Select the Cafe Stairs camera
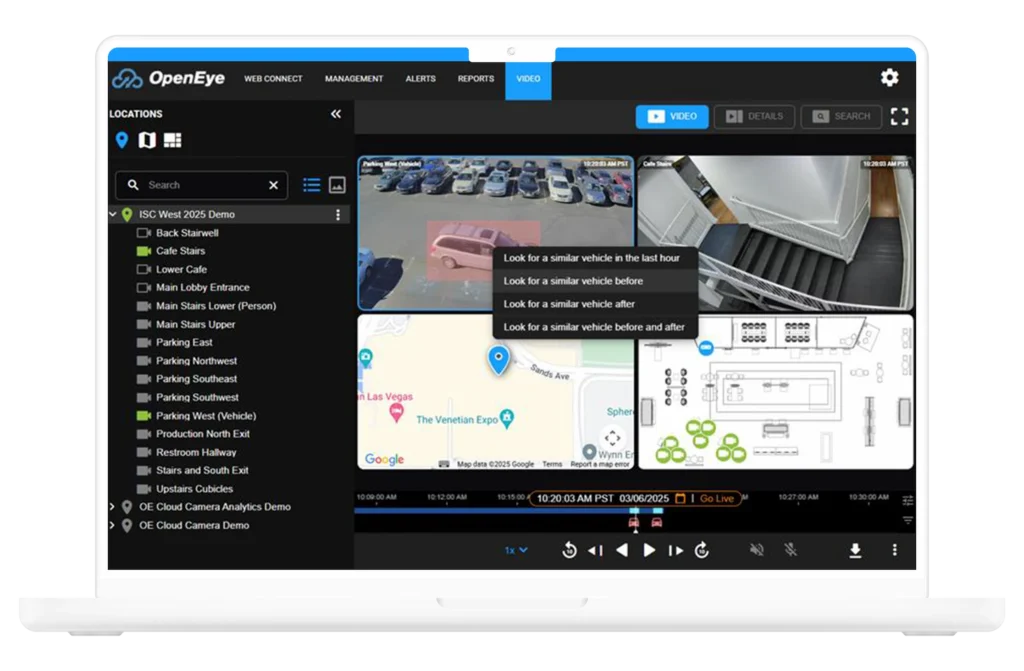Viewport: 1024px width, 671px height. pos(180,251)
